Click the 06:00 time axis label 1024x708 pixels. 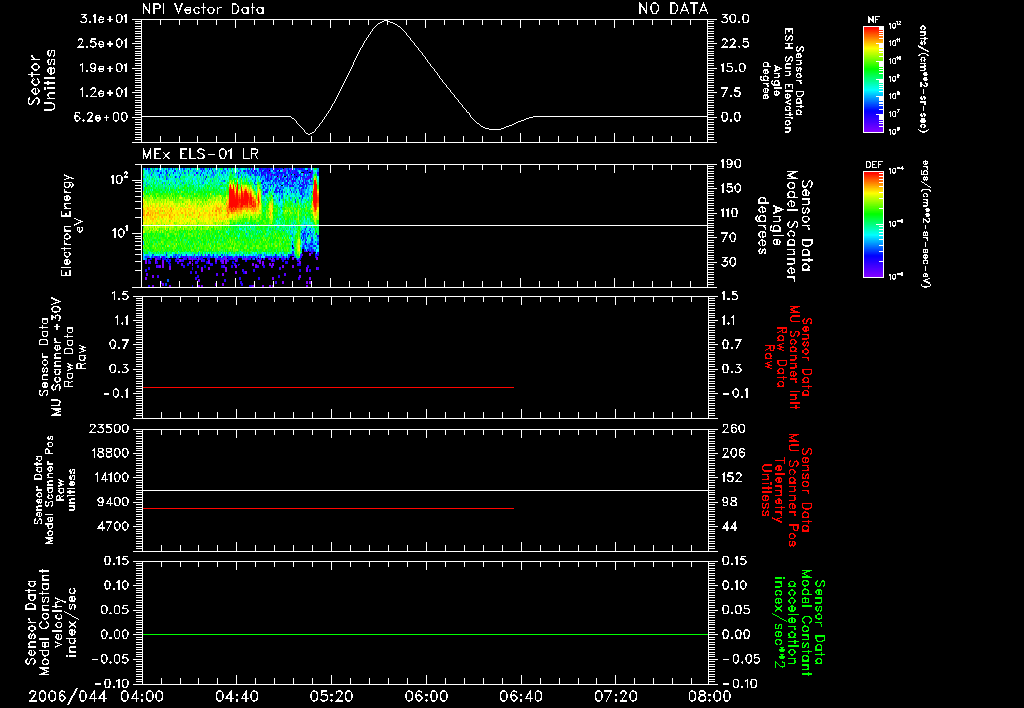point(426,696)
